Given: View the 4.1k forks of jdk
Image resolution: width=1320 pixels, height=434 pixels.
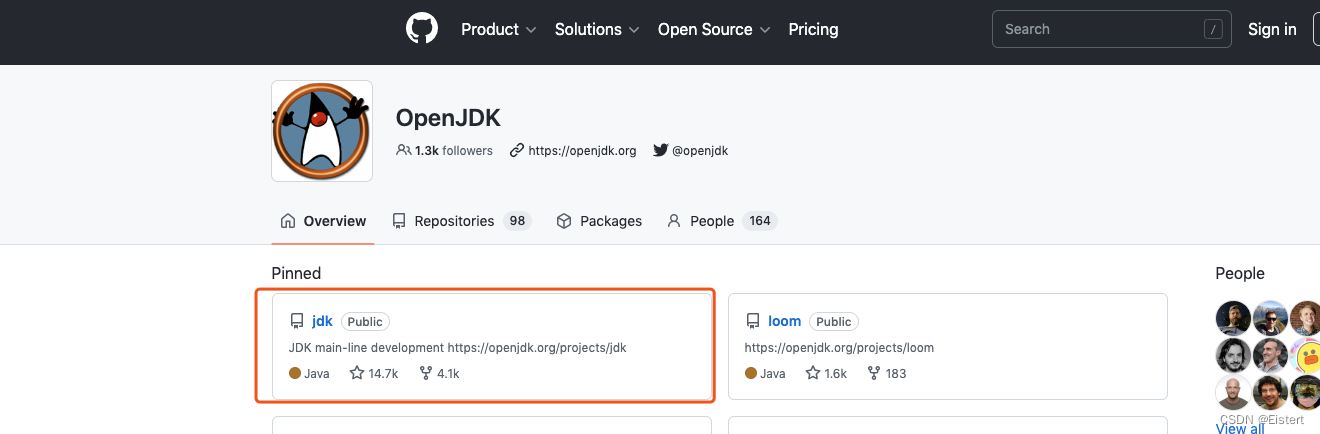Looking at the screenshot, I should [x=439, y=374].
